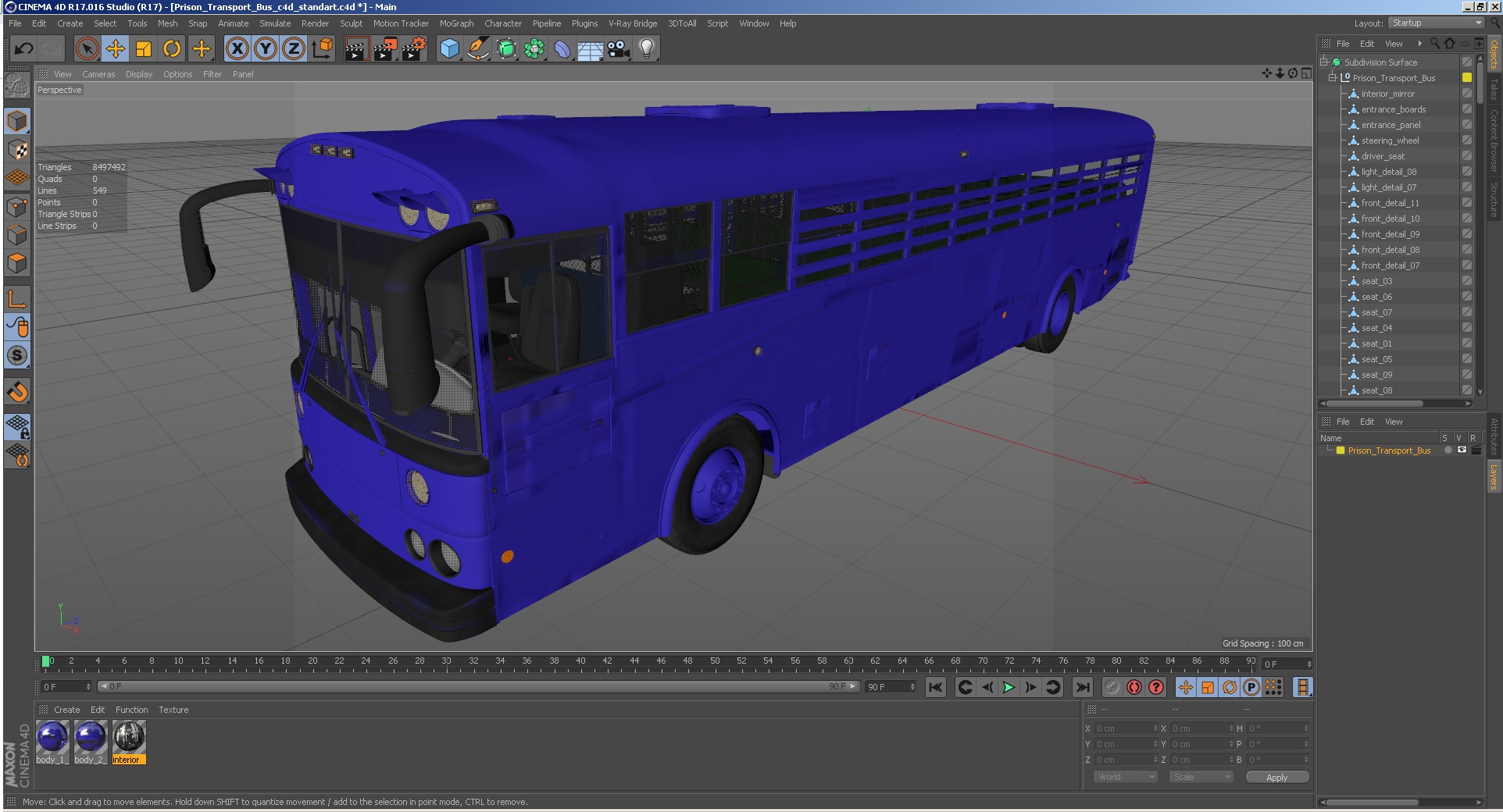The width and height of the screenshot is (1503, 812).
Task: Toggle visibility dots for seat_03
Action: 1466,281
